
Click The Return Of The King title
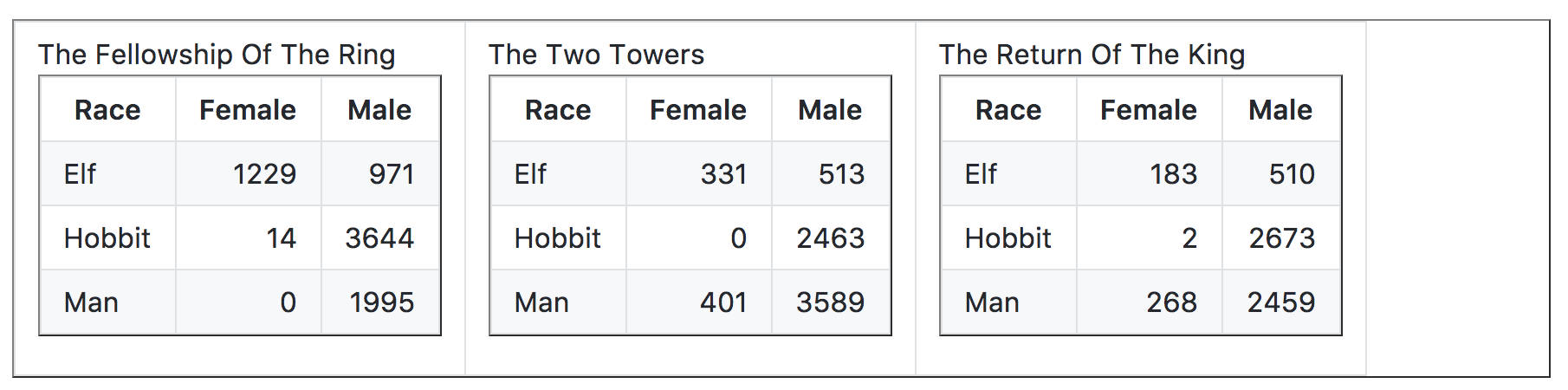[1092, 55]
